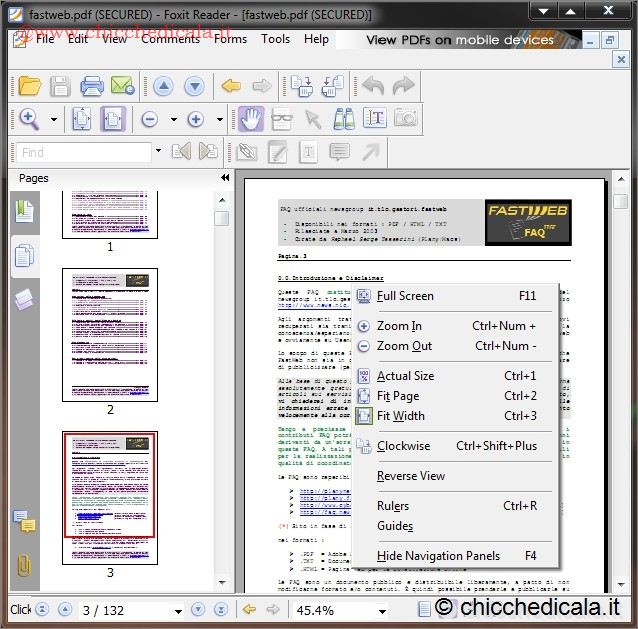The height and width of the screenshot is (629, 638).
Task: Choose Fit Width from the context menu
Action: (400, 416)
